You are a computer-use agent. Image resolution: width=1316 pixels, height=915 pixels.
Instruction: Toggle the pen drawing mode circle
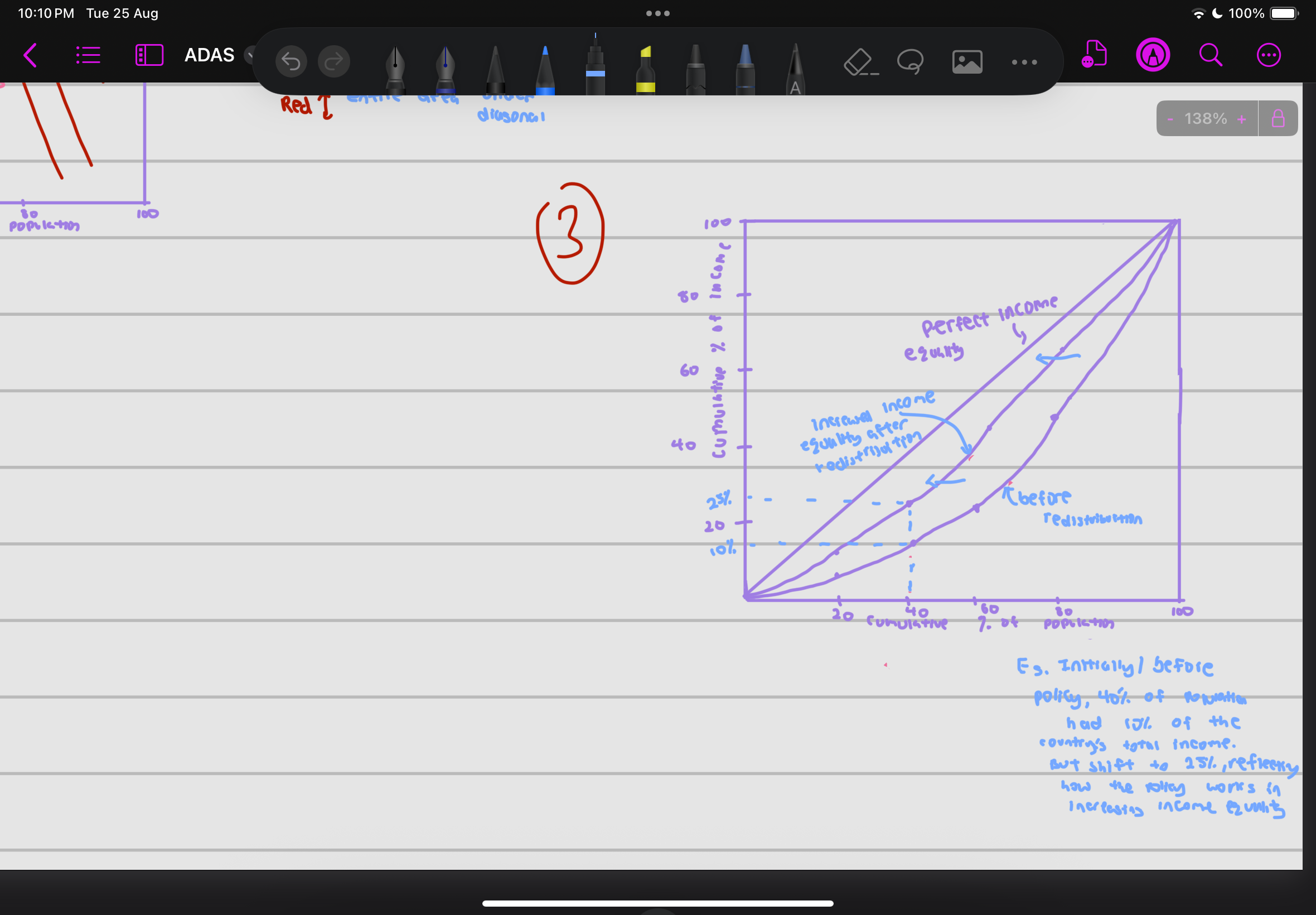point(1153,55)
